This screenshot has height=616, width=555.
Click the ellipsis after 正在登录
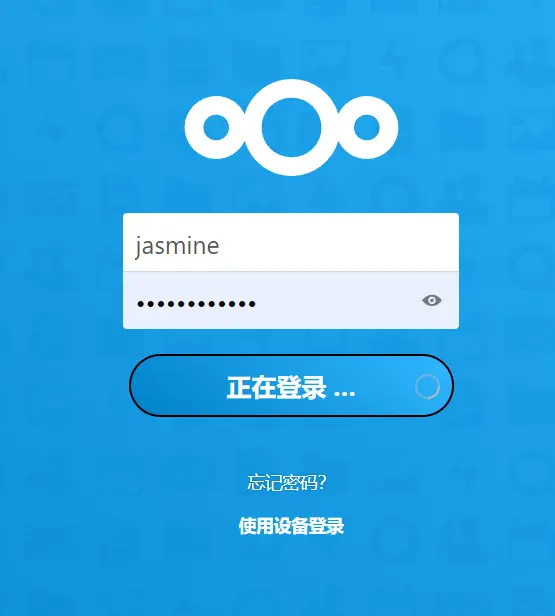coord(344,393)
